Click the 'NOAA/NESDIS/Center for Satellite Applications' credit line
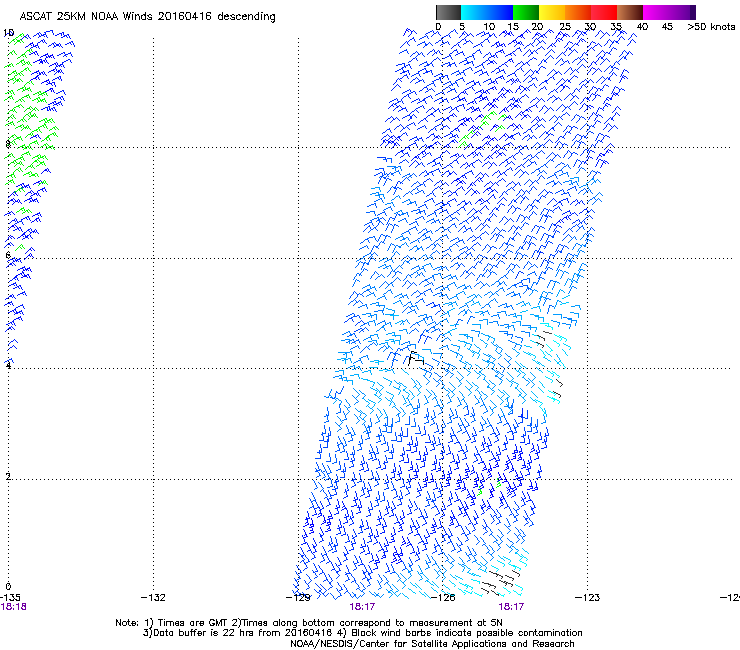Viewport: 740px width, 650px height. point(432,644)
